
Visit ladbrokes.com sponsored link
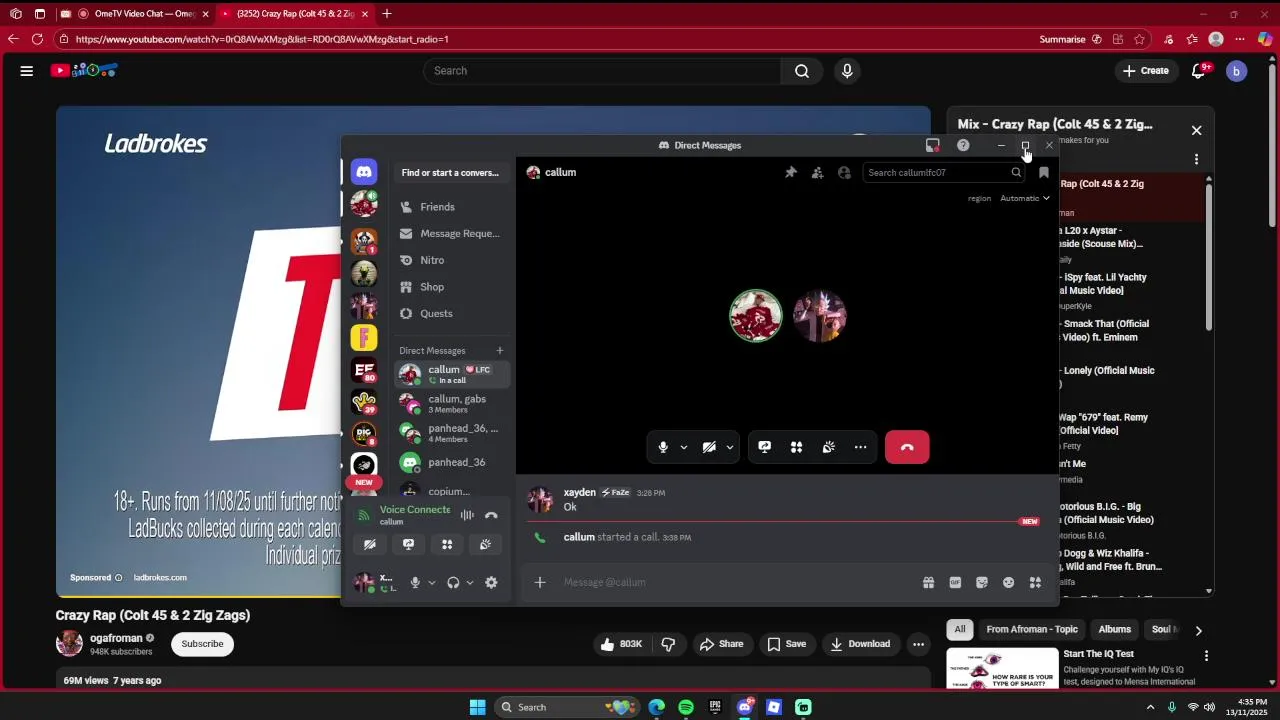click(x=160, y=577)
